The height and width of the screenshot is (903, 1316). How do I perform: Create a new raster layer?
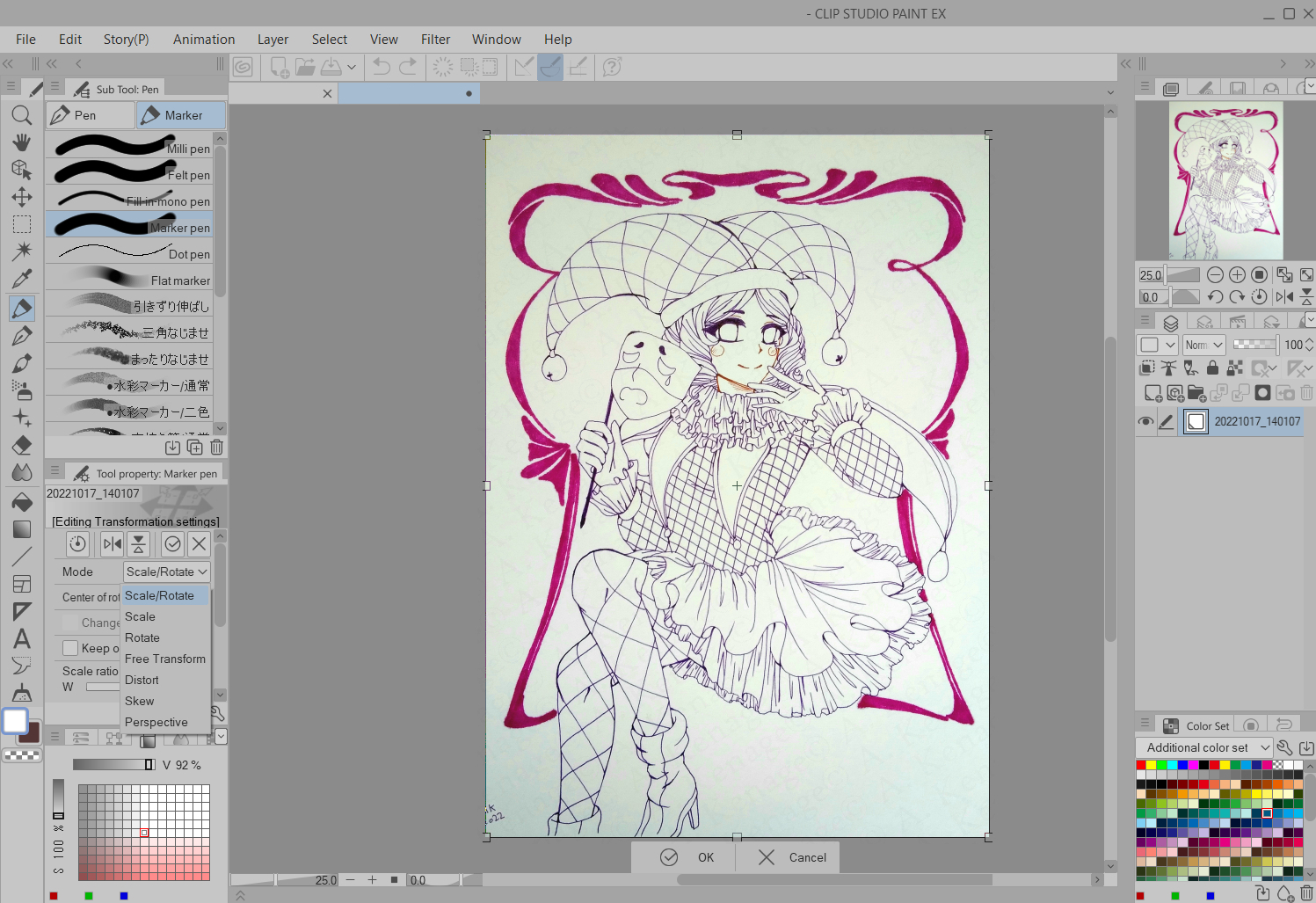pyautogui.click(x=1152, y=393)
